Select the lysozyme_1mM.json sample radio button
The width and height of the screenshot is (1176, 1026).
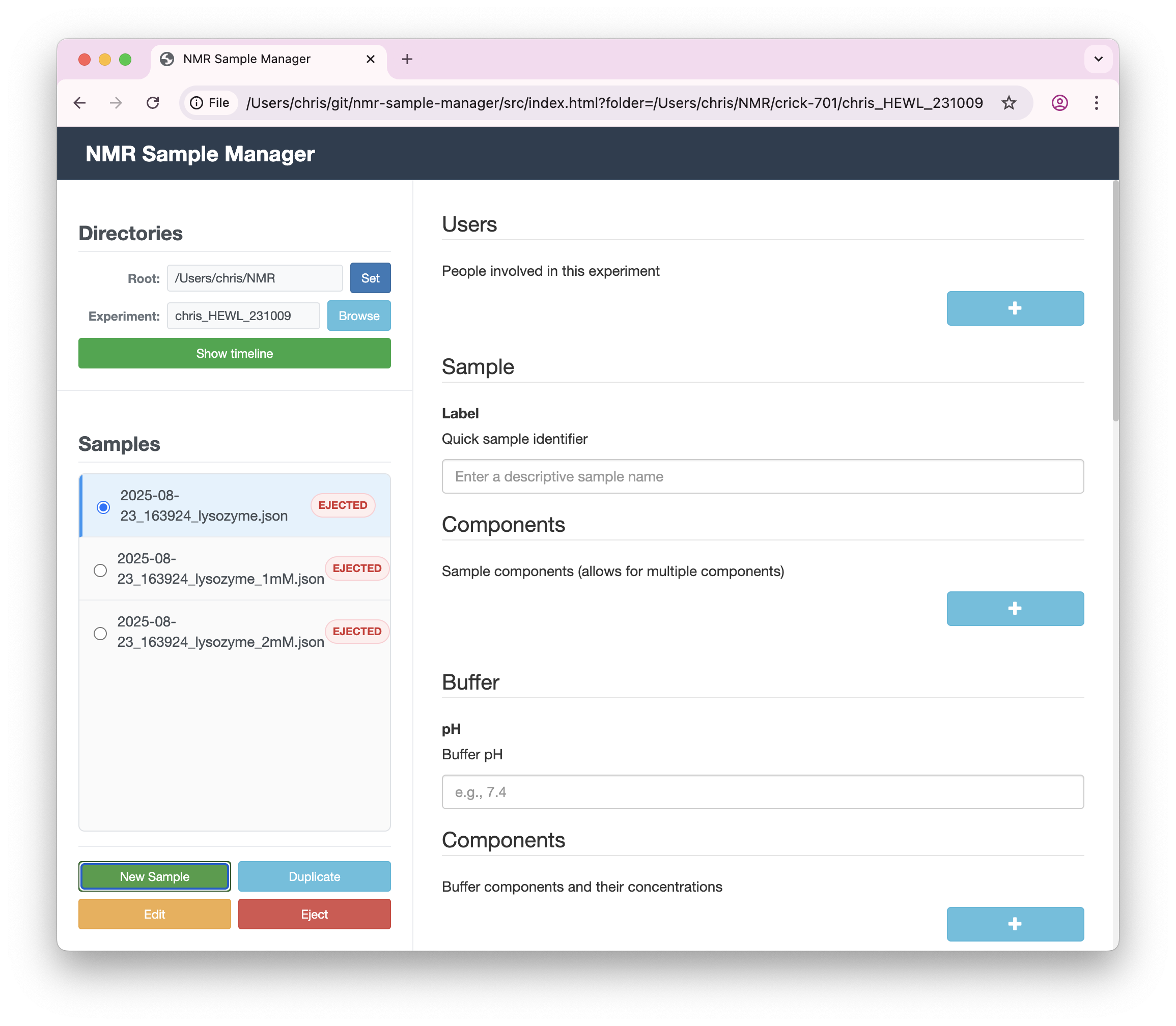(x=100, y=570)
